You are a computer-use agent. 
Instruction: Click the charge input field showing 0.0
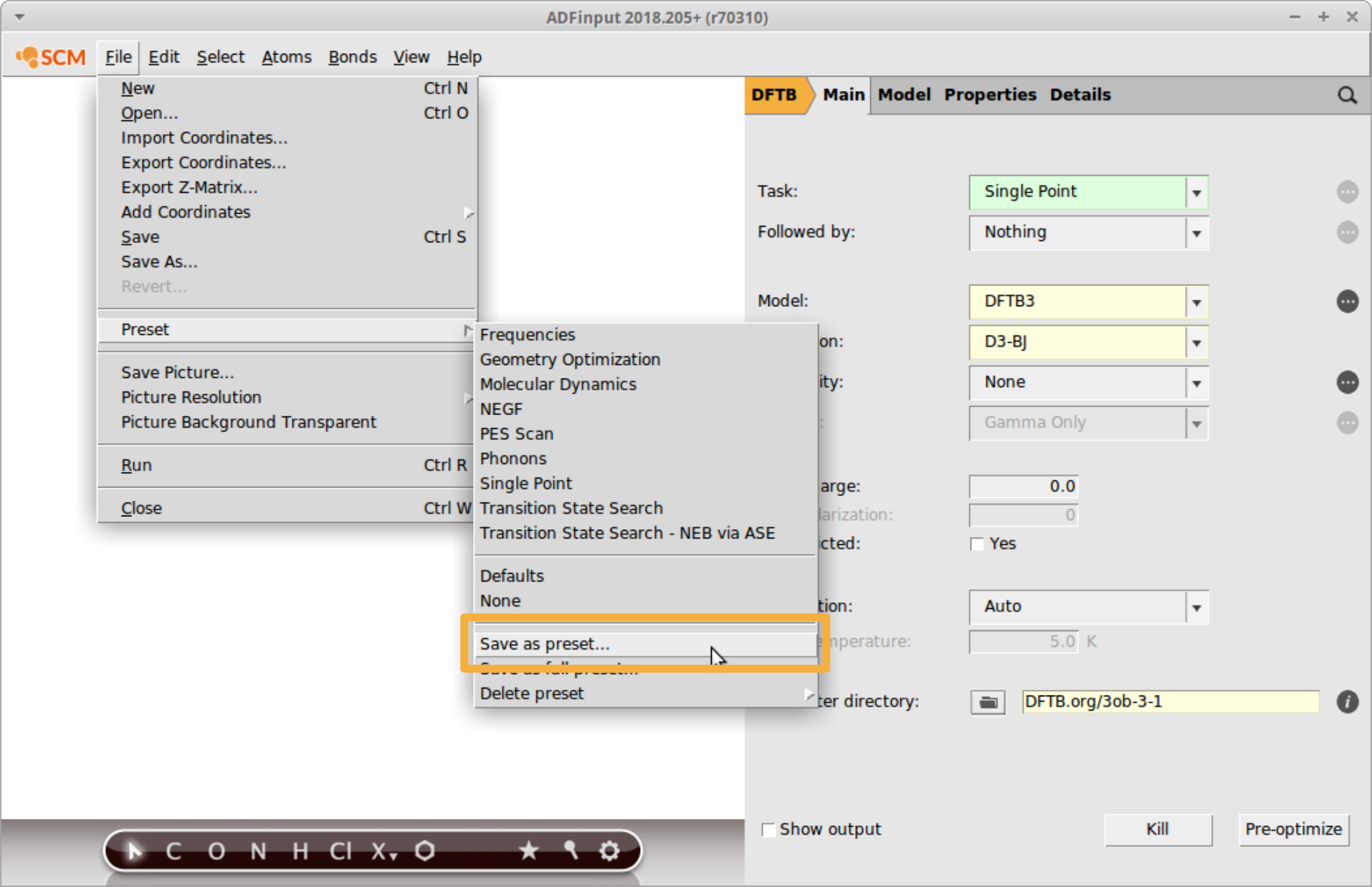click(1024, 486)
